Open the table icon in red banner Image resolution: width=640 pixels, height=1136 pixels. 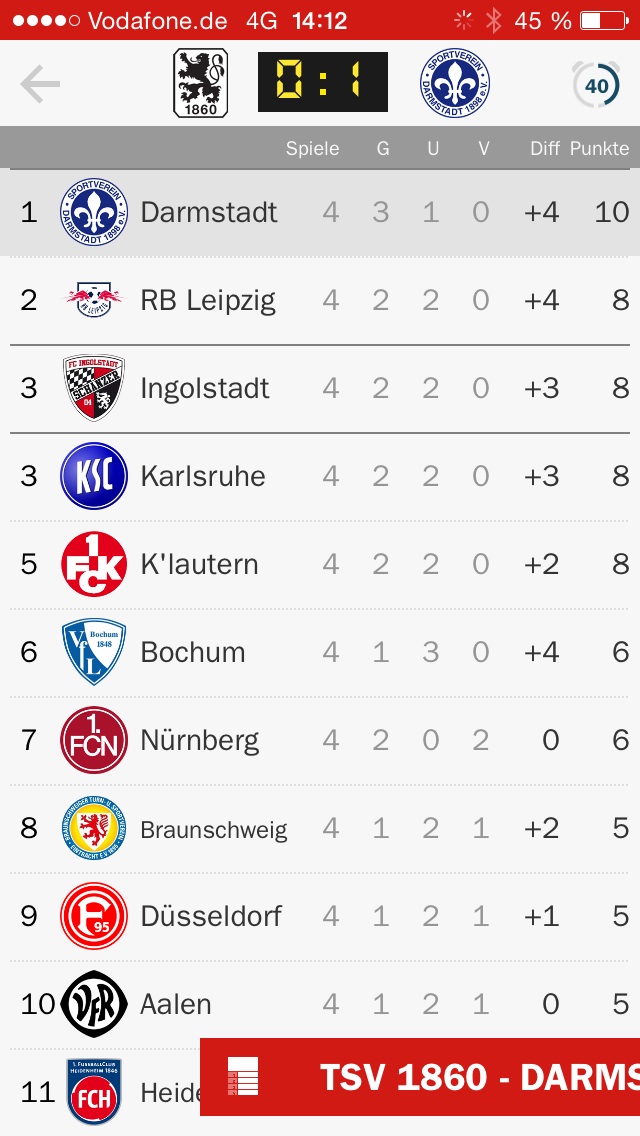point(243,1076)
